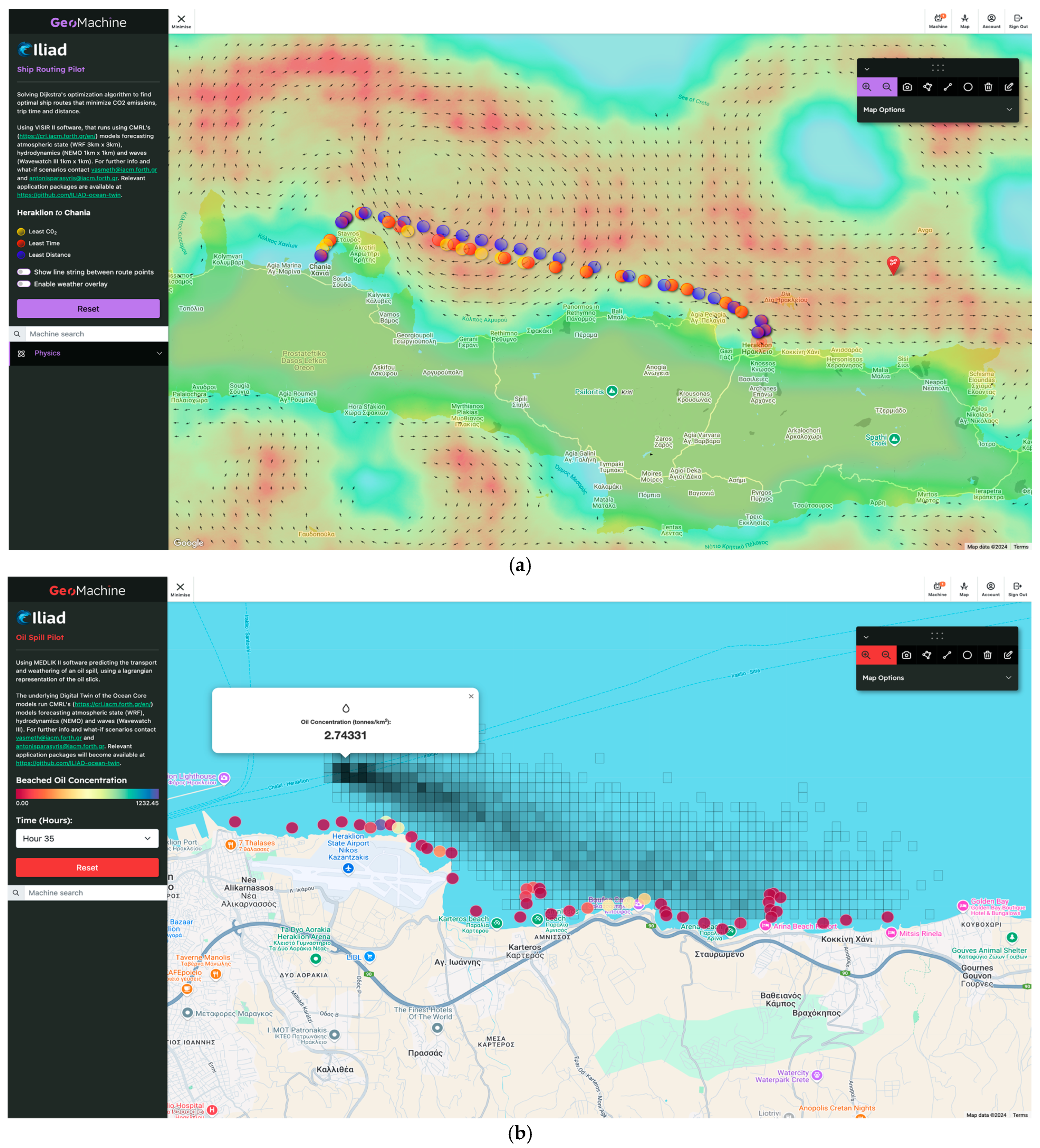Open the Hour 35 time dropdown
This screenshot has width=1040, height=1148.
[x=87, y=839]
